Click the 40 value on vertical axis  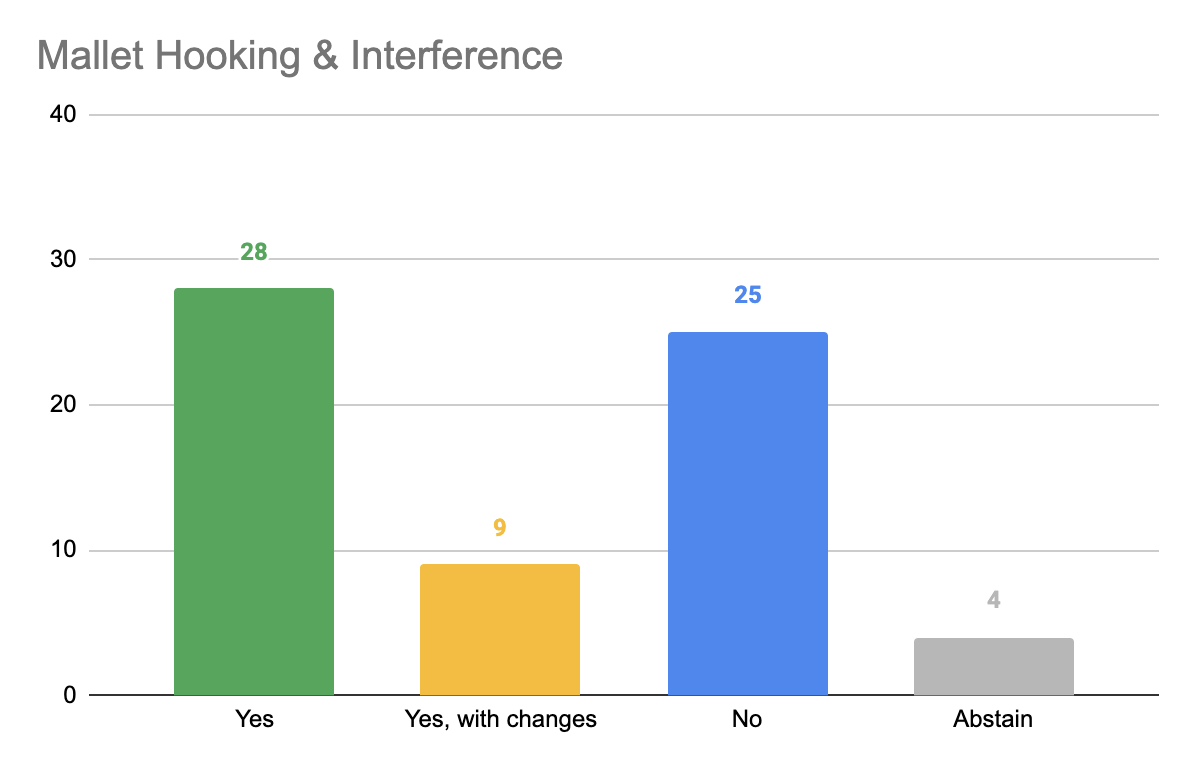[x=63, y=114]
